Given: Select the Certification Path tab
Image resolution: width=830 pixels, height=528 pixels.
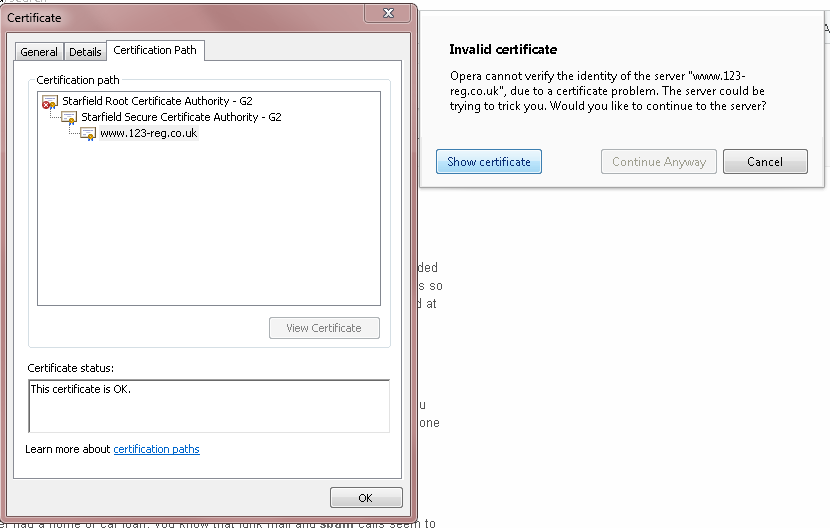Looking at the screenshot, I should click(155, 50).
